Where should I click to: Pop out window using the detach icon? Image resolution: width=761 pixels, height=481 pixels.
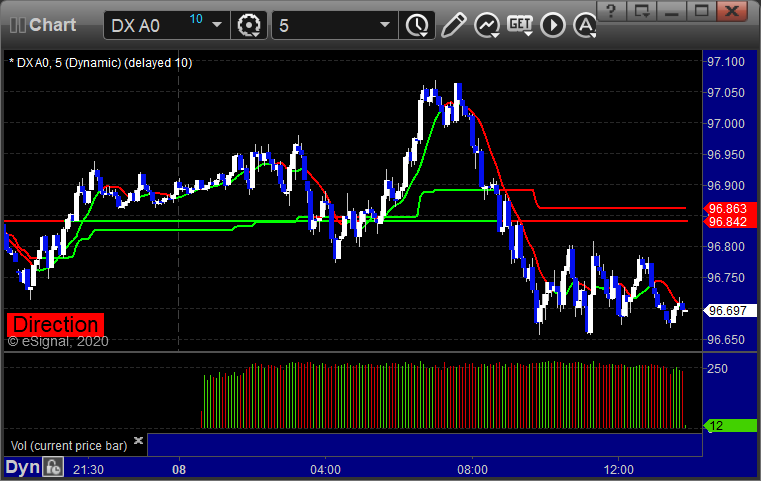[x=641, y=11]
